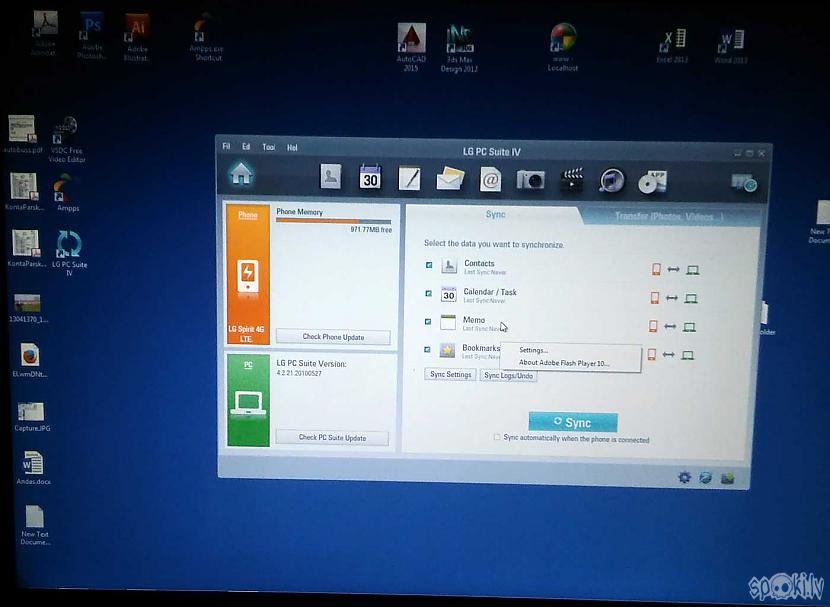830x607 pixels.
Task: Choose Settings... in the context menu
Action: point(533,350)
